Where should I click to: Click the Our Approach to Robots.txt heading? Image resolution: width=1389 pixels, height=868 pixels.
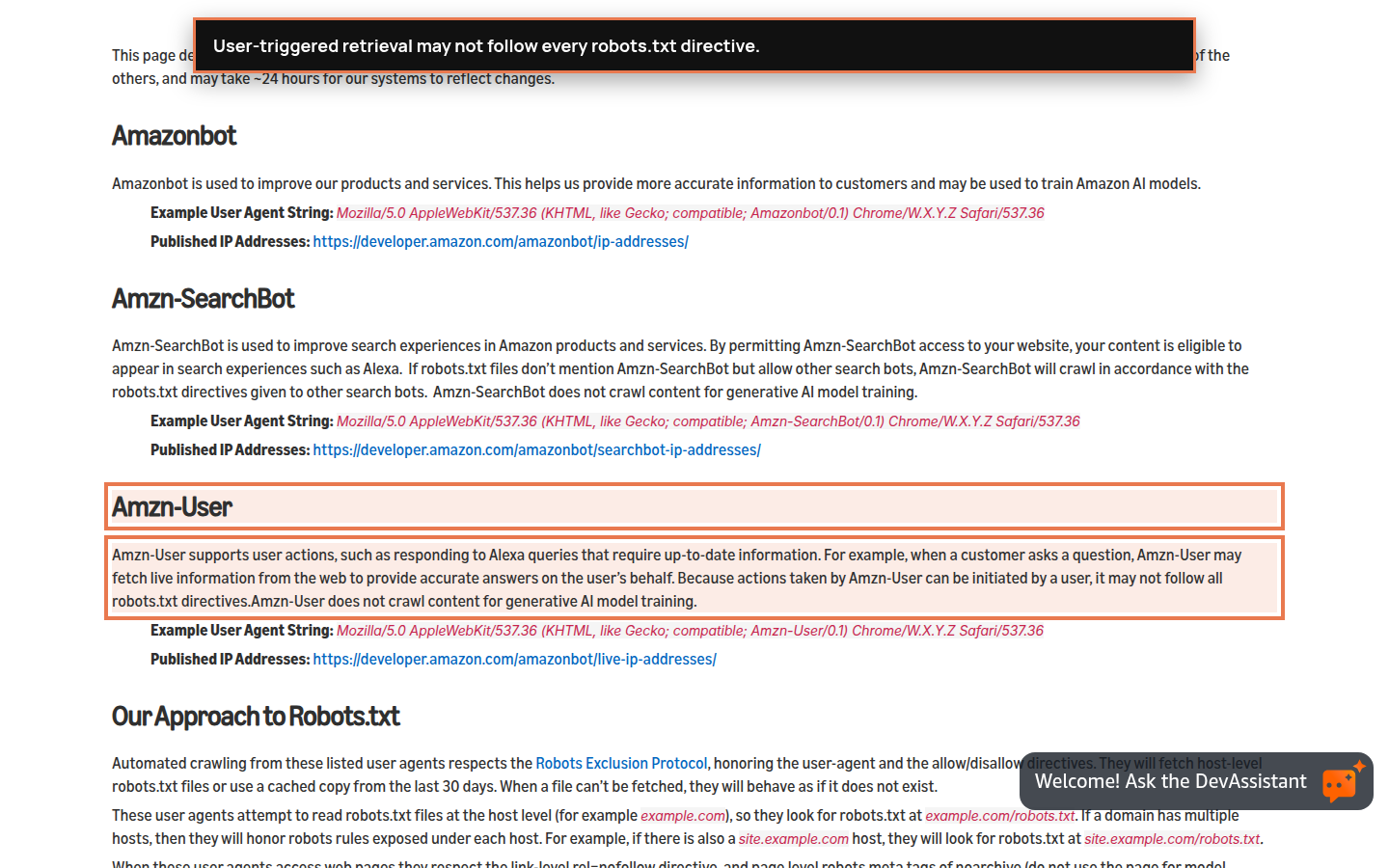pos(256,717)
